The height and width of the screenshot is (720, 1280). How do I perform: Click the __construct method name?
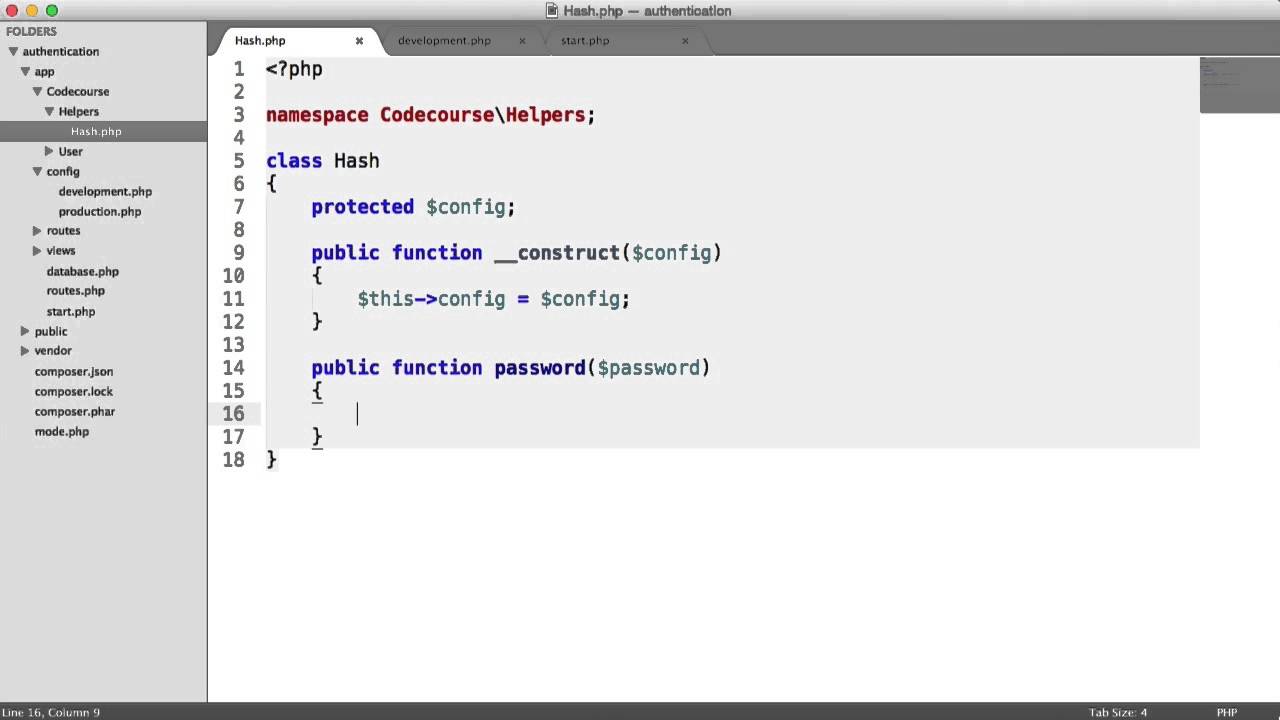point(557,253)
